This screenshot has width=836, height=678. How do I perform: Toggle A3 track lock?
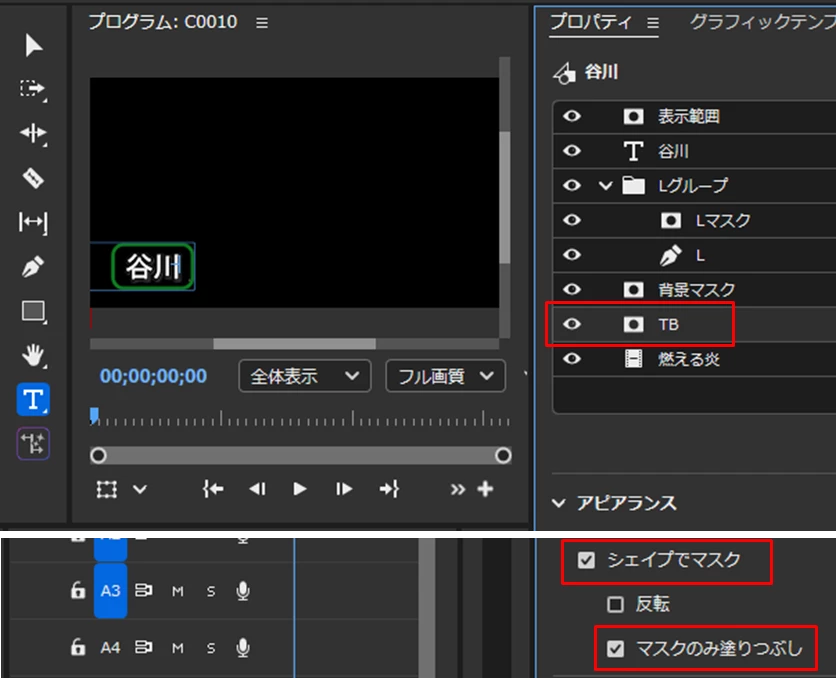(78, 590)
